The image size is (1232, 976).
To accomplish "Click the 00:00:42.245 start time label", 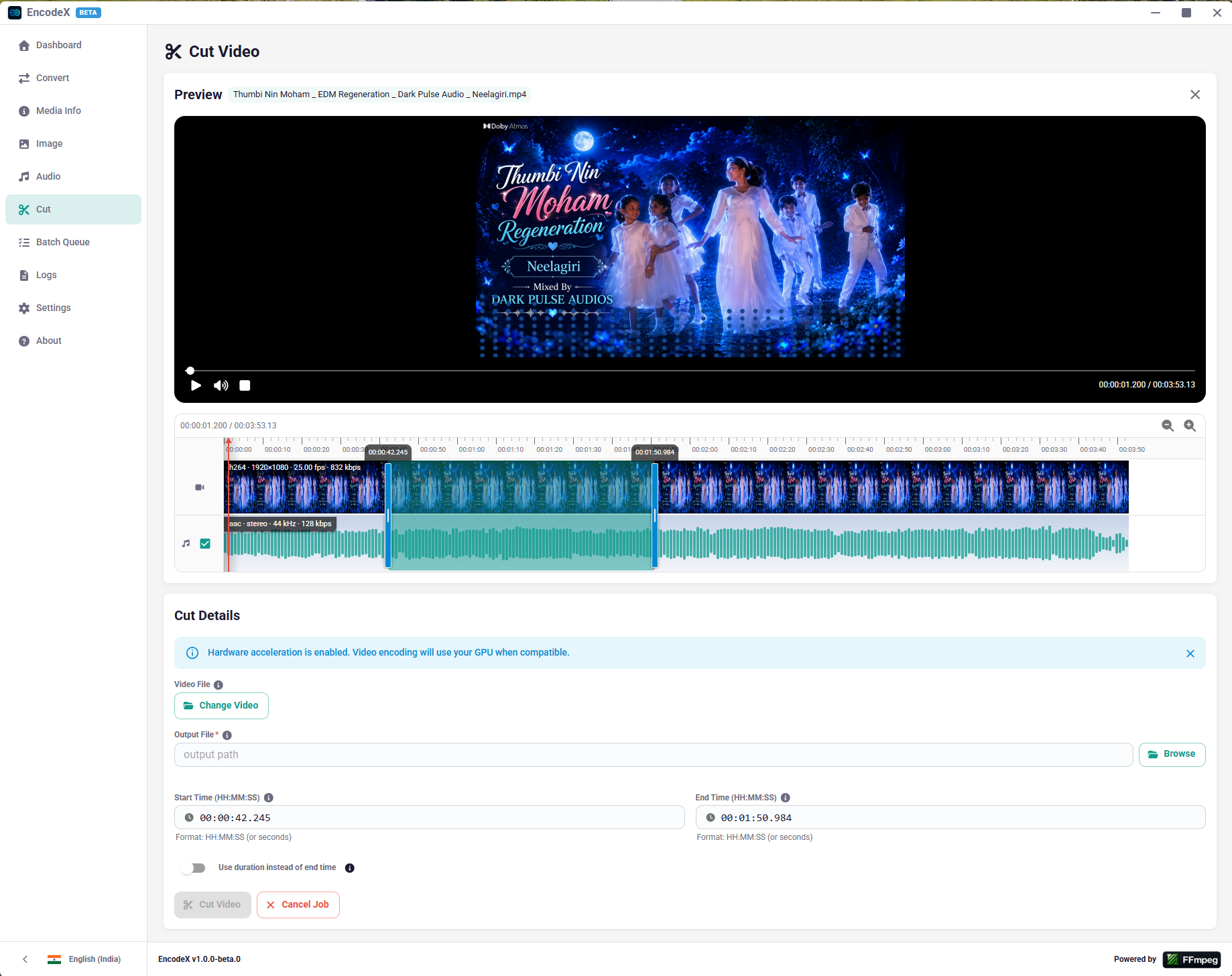I will click(388, 452).
